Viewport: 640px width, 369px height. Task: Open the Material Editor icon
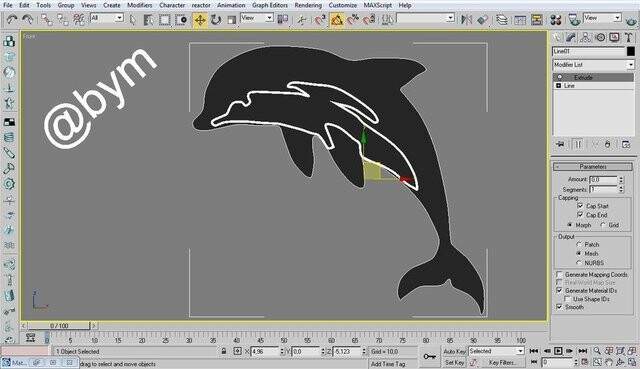tap(556, 20)
